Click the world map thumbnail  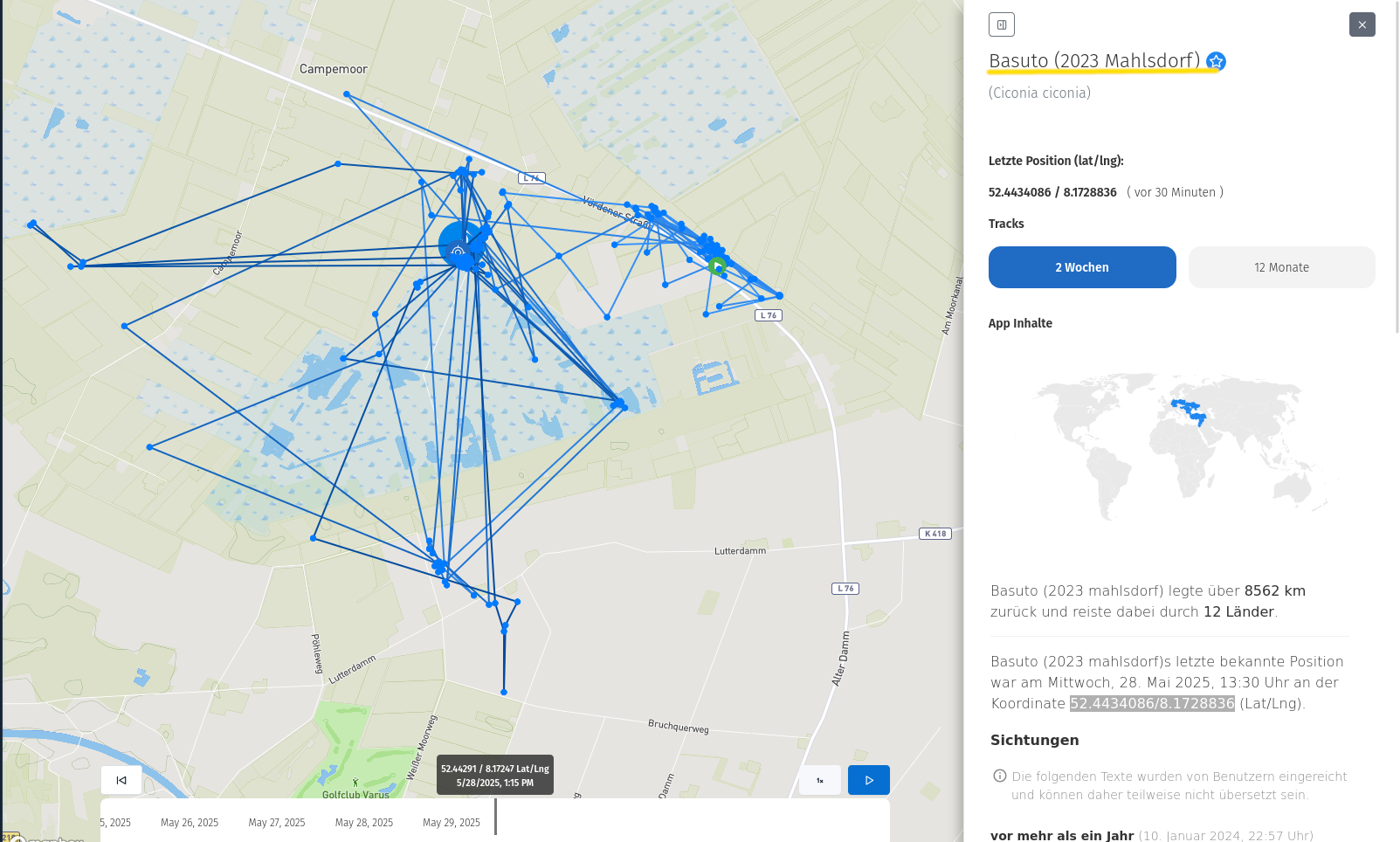(1181, 445)
